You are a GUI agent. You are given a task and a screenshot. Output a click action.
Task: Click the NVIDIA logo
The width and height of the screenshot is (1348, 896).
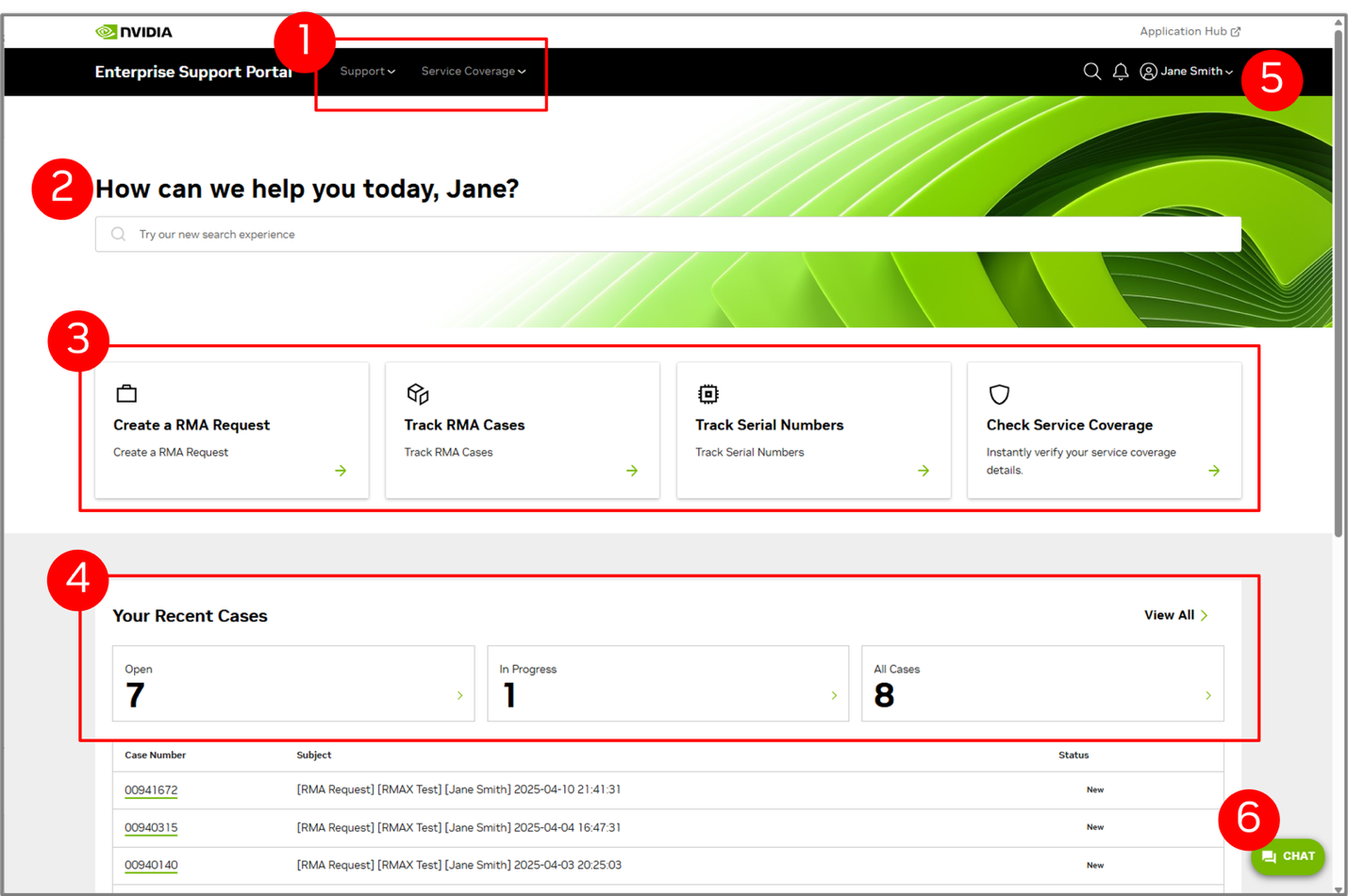coord(134,32)
